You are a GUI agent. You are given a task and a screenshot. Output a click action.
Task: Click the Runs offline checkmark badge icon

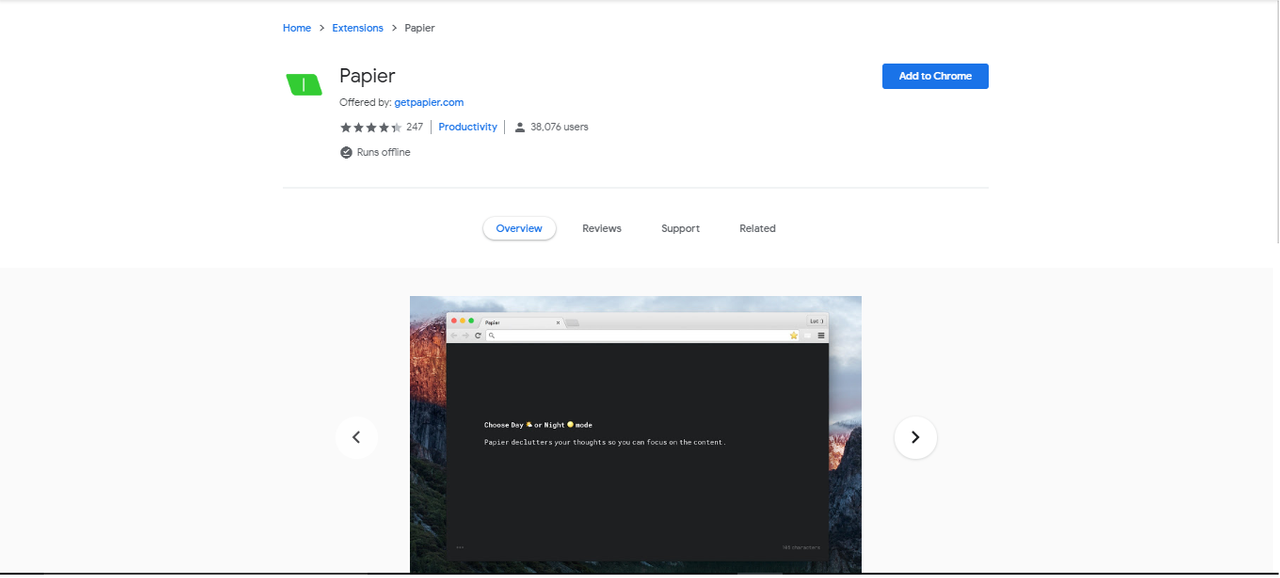[x=346, y=152]
